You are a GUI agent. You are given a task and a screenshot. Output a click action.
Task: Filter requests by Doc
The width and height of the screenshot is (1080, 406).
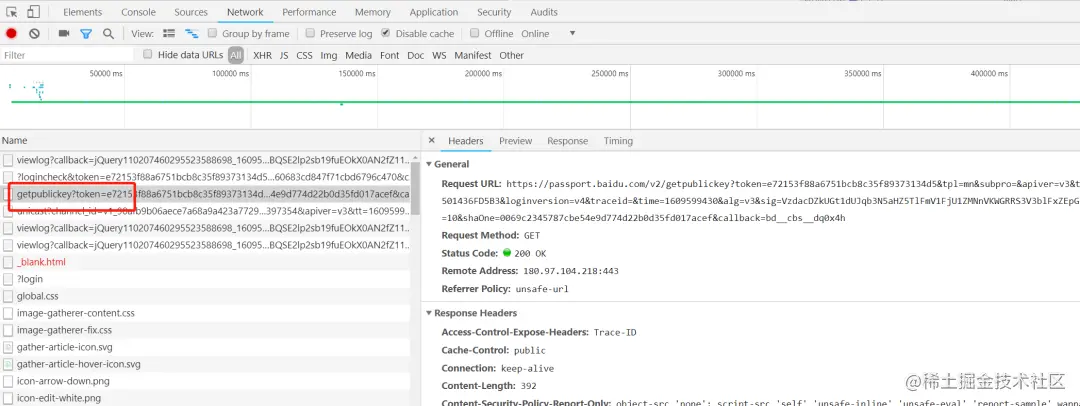tap(415, 55)
